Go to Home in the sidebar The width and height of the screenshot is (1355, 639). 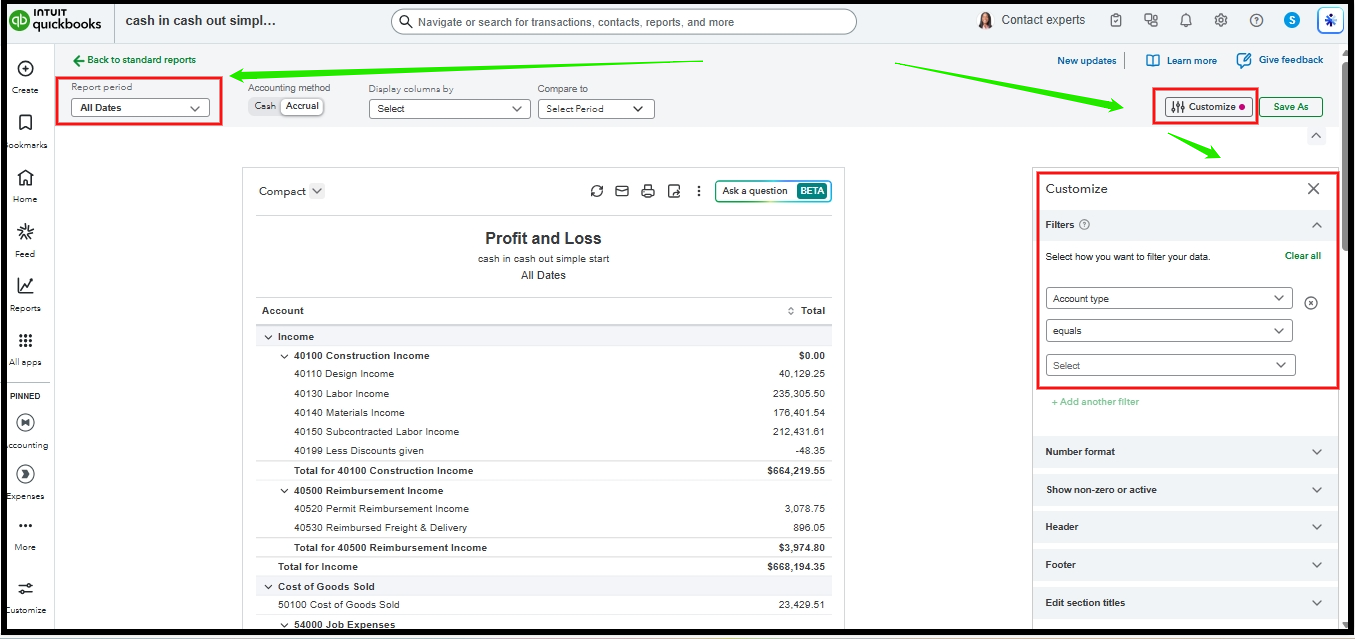click(25, 177)
